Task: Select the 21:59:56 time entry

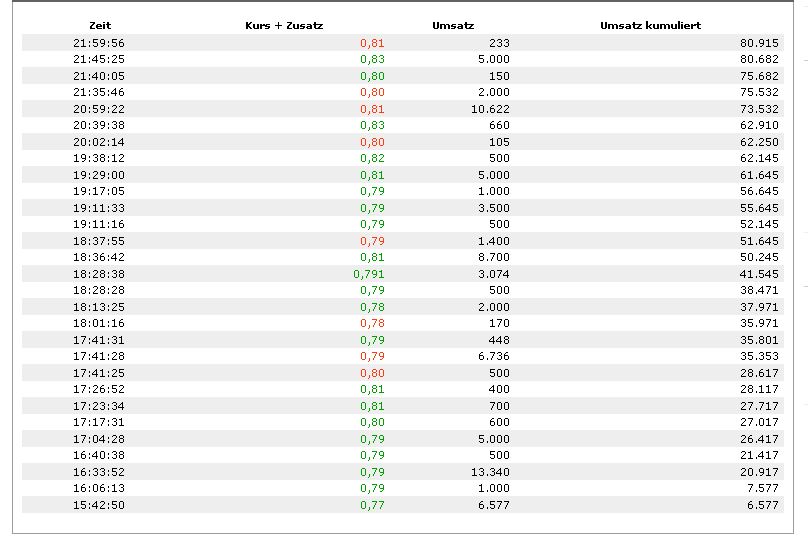Action: pos(99,43)
